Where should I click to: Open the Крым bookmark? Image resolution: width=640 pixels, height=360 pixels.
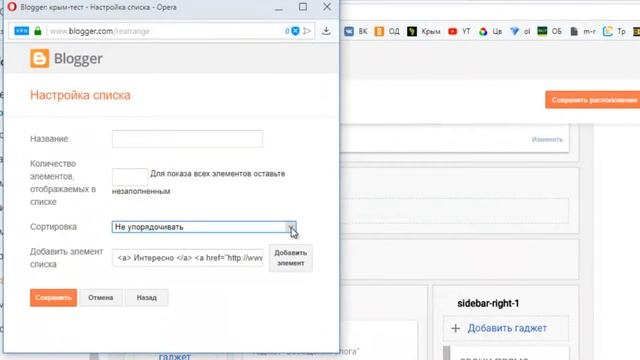click(424, 31)
